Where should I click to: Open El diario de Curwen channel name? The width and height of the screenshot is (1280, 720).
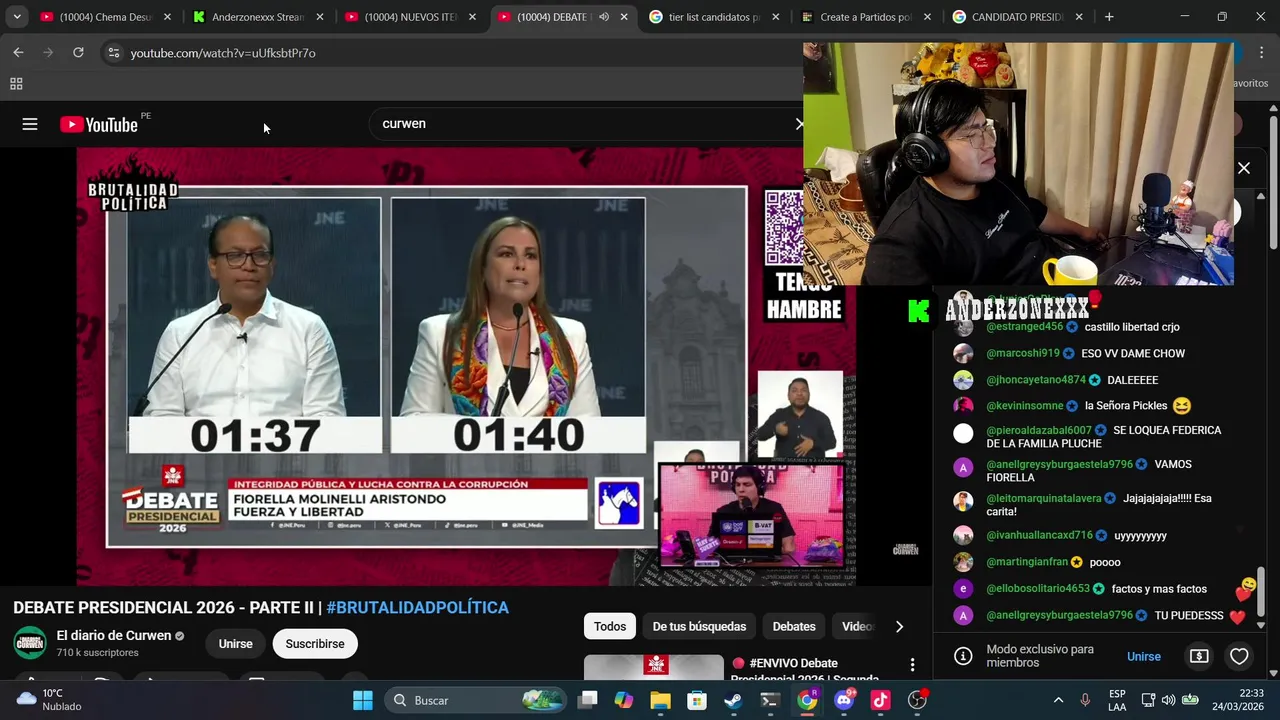click(114, 636)
